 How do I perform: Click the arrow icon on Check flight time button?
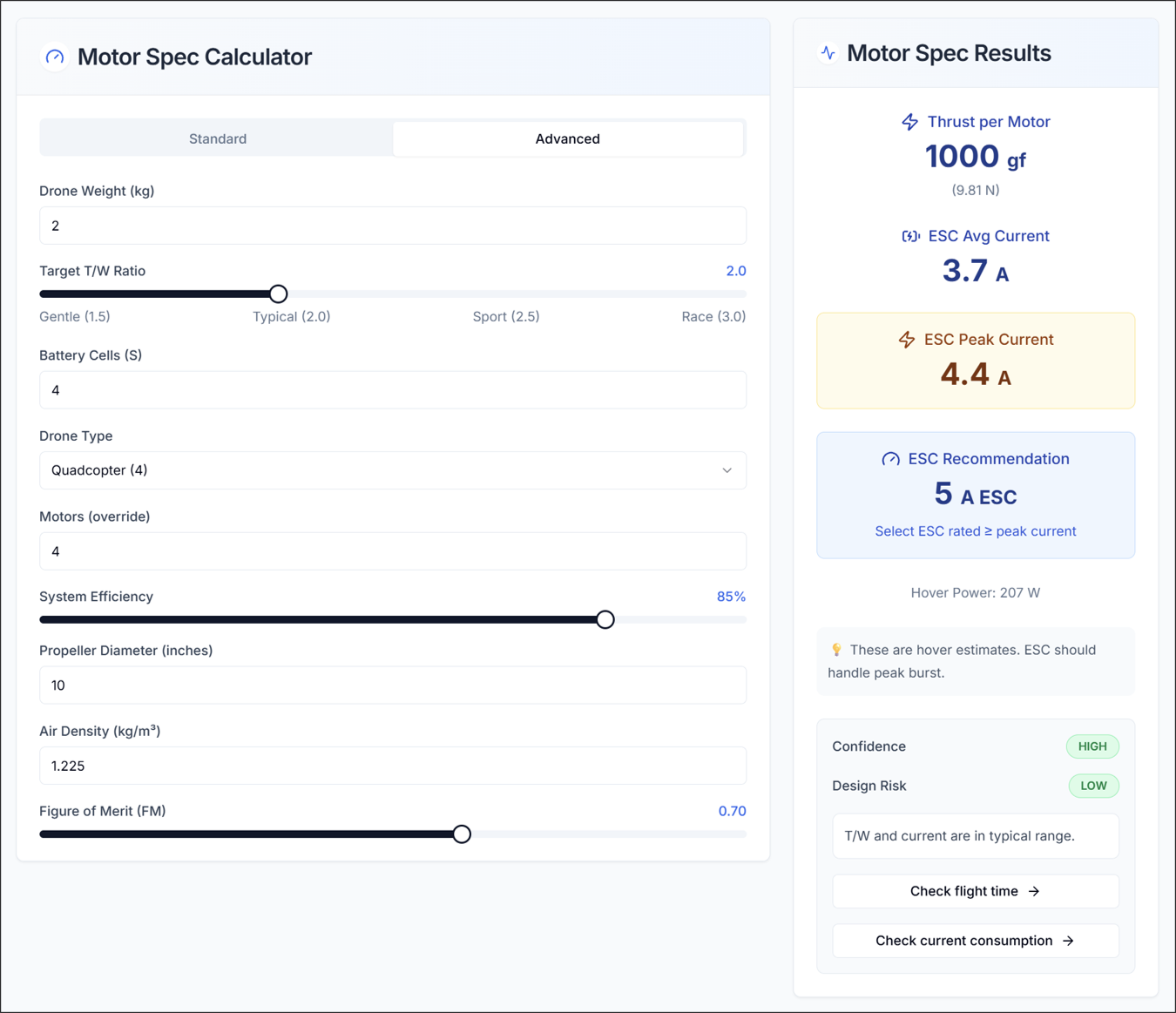tap(1034, 891)
